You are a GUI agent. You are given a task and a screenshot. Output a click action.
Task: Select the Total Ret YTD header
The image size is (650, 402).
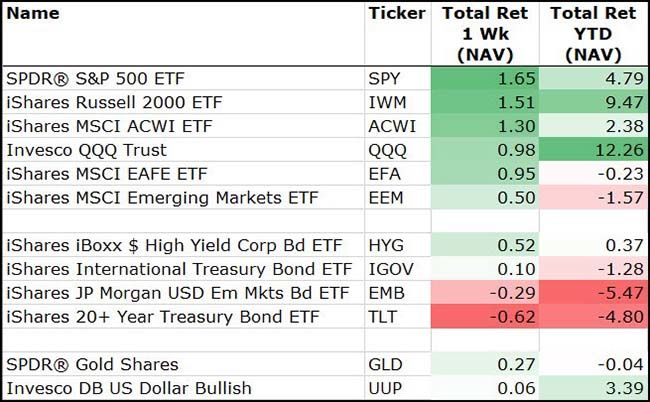pyautogui.click(x=593, y=34)
